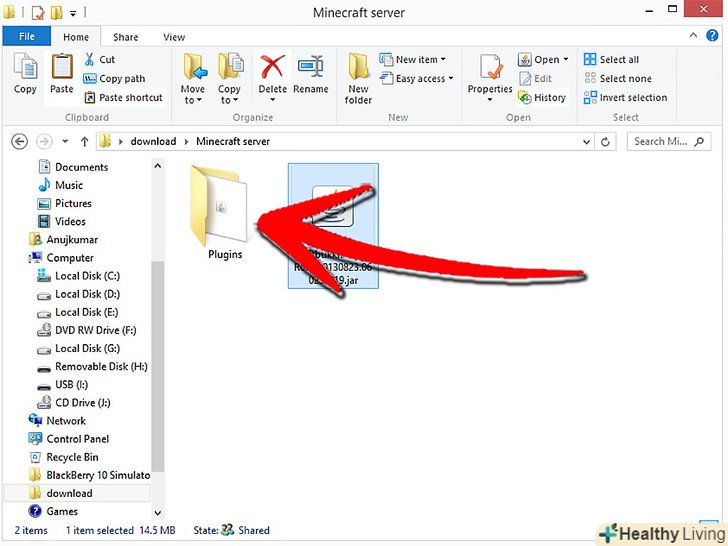Go up one folder level

click(84, 141)
